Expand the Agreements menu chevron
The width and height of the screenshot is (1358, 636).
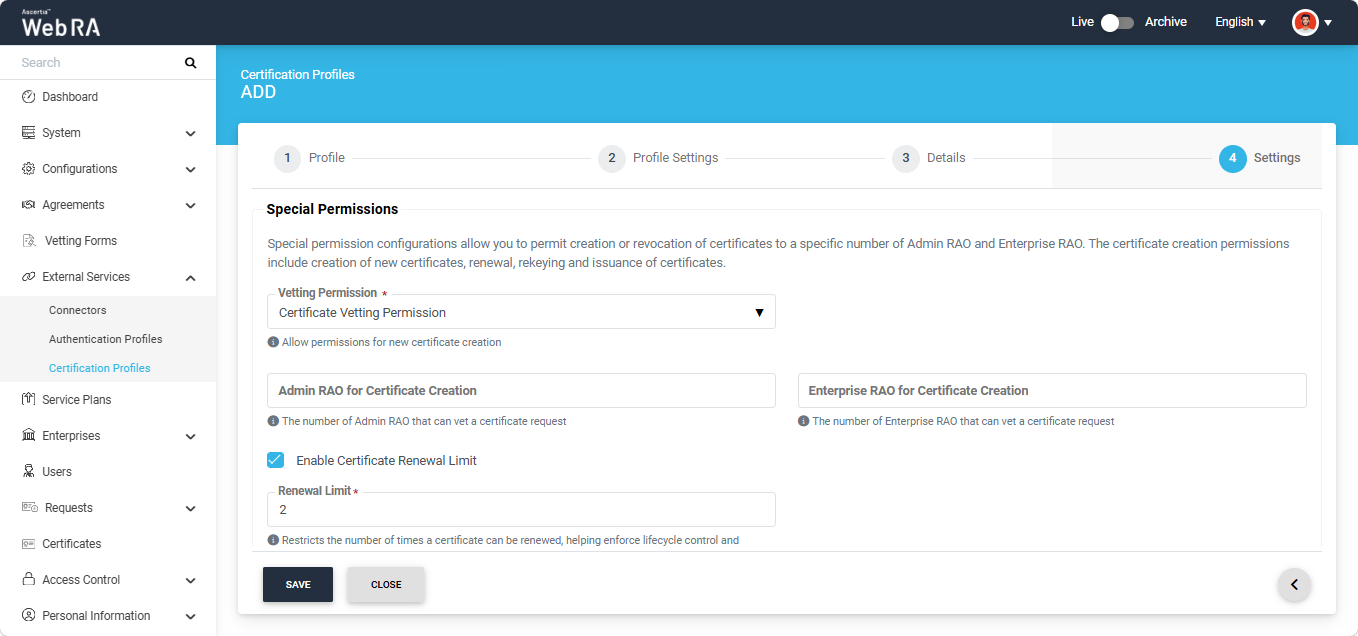[x=191, y=205]
